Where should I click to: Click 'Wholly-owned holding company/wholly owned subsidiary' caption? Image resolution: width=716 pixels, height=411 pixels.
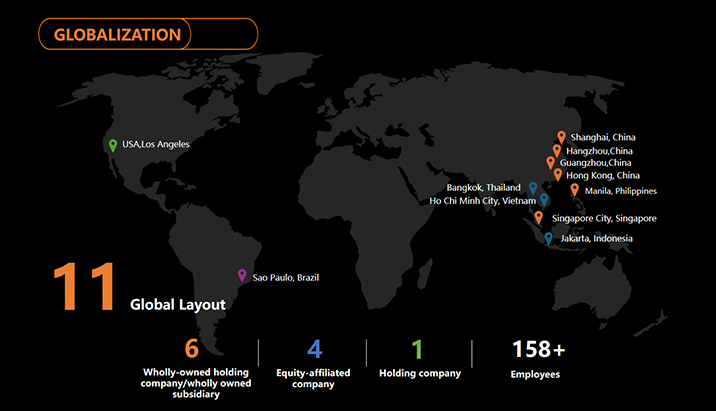coord(196,383)
